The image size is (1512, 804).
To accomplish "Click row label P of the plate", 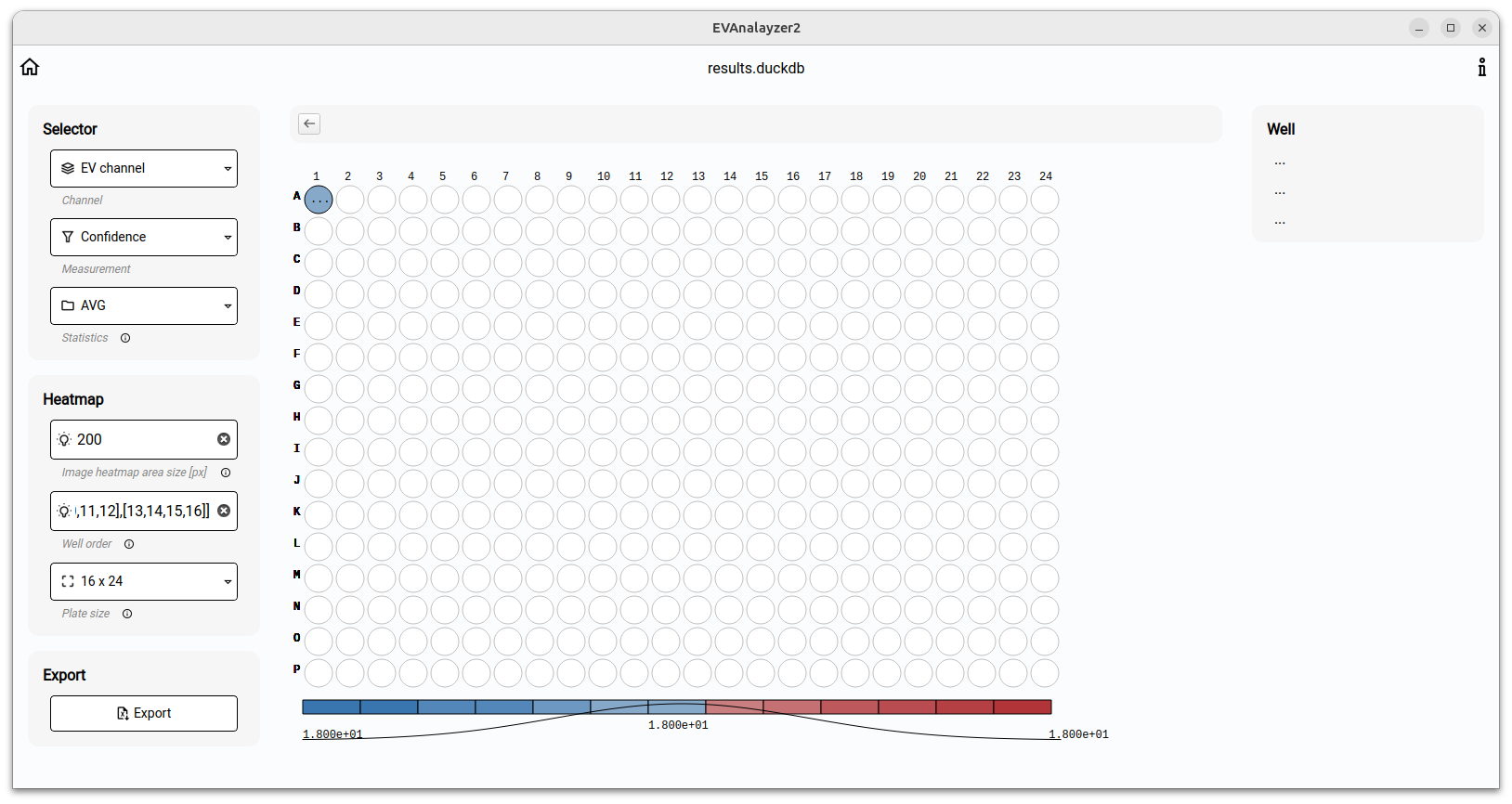I will (x=297, y=669).
